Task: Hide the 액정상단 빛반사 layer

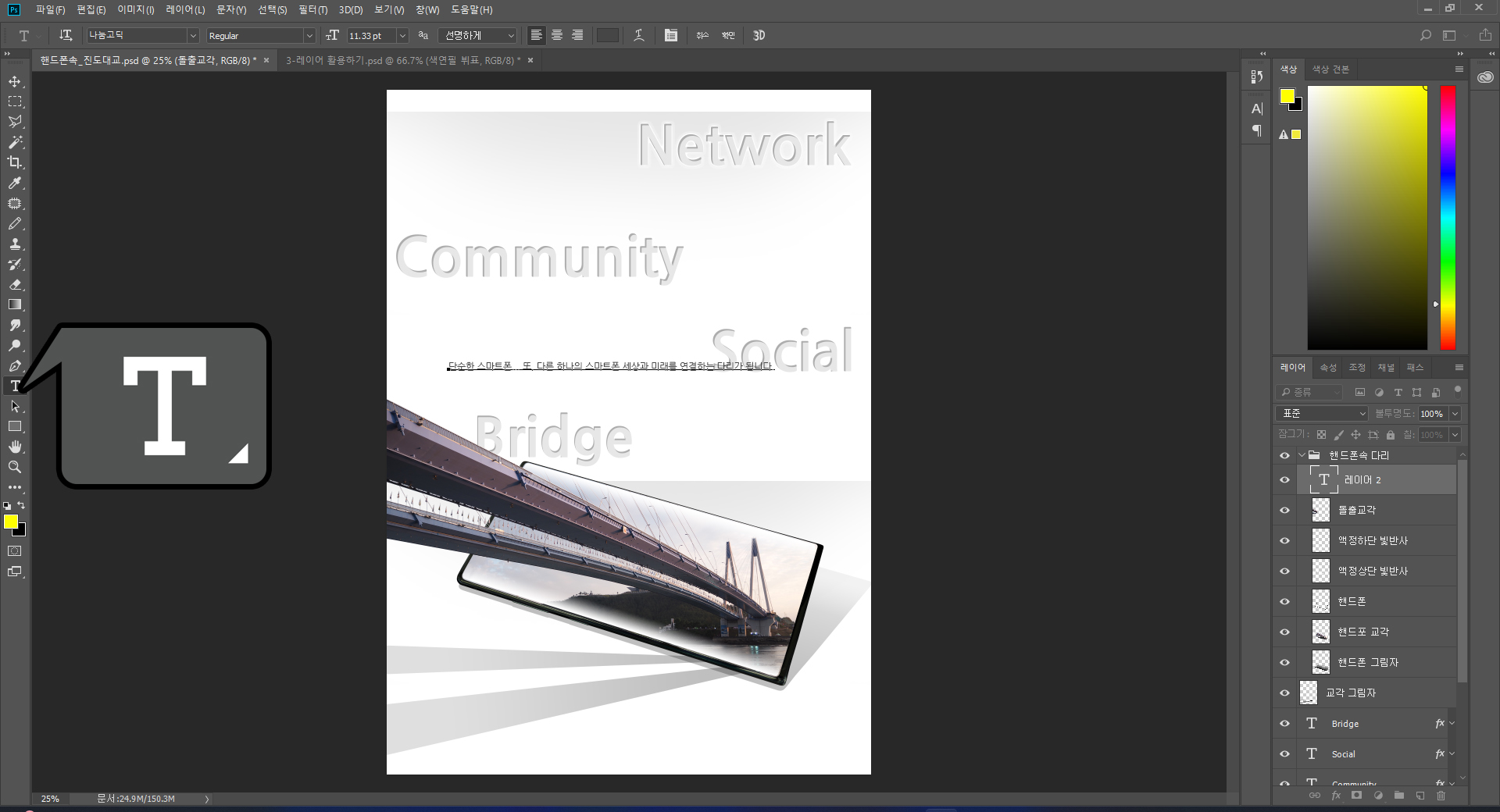Action: [1284, 572]
